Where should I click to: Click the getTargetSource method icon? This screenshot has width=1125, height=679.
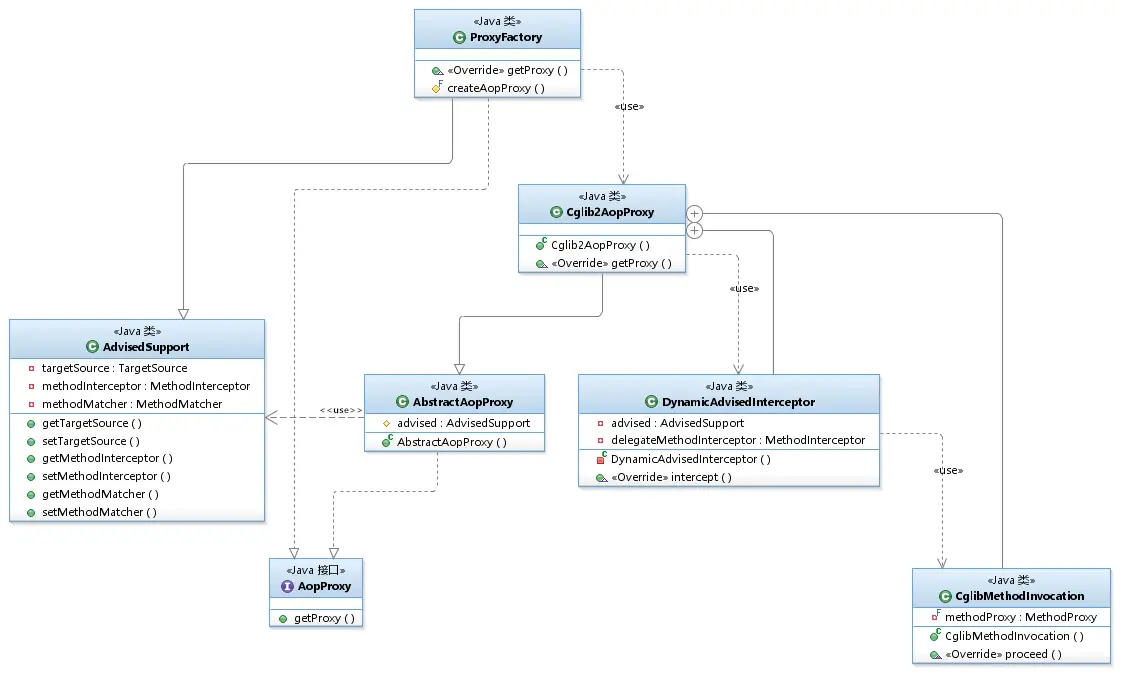coord(31,423)
